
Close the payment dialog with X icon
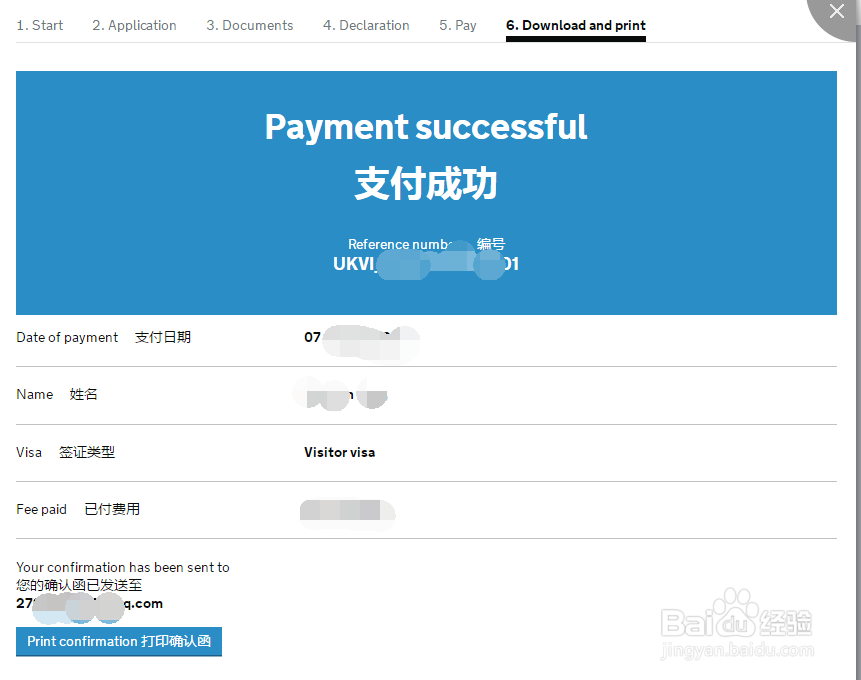click(836, 12)
